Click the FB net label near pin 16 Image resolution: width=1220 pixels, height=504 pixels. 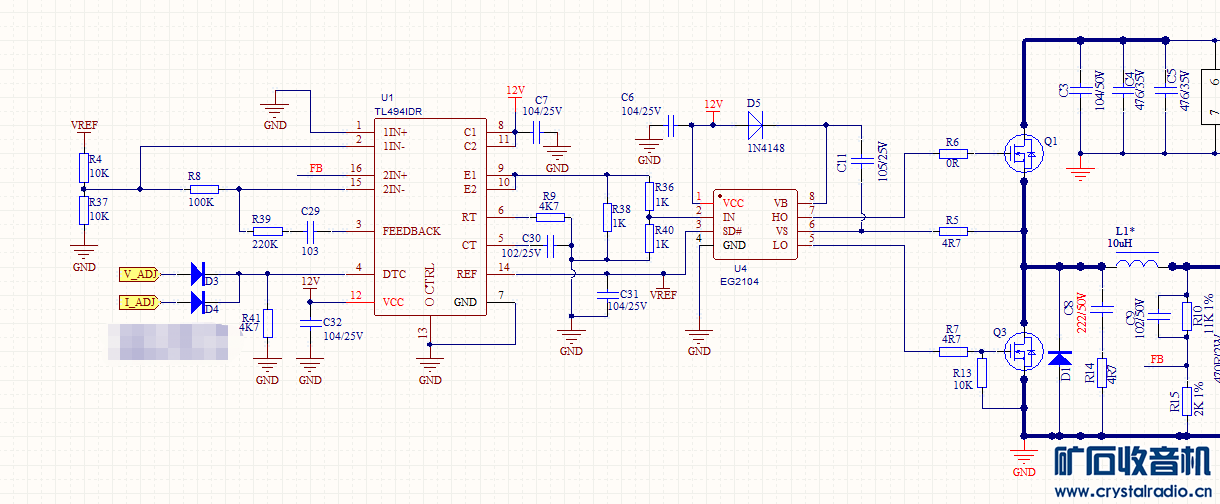[x=316, y=168]
